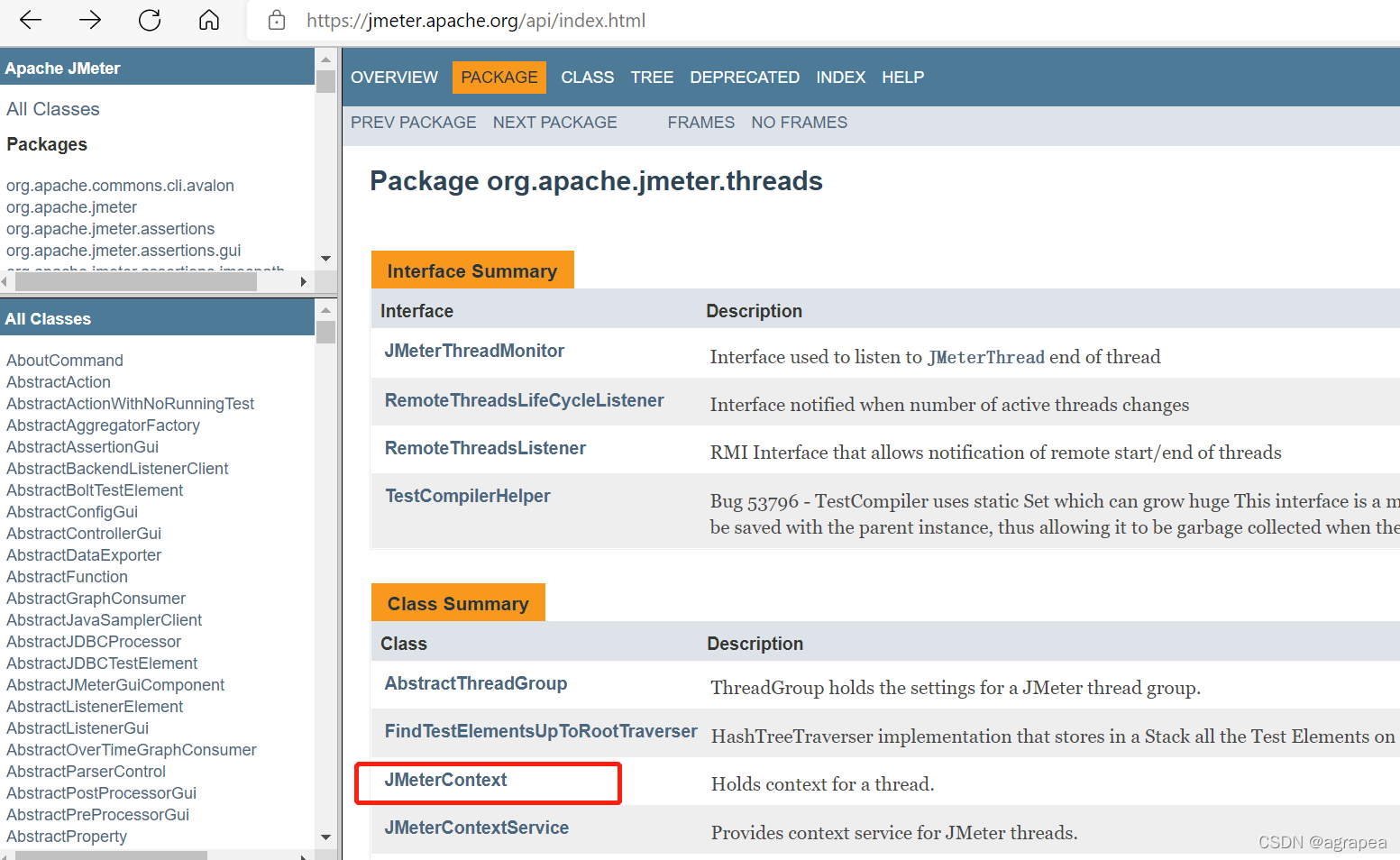The width and height of the screenshot is (1400, 860).
Task: Go to PREV PACKAGE
Action: pos(413,123)
